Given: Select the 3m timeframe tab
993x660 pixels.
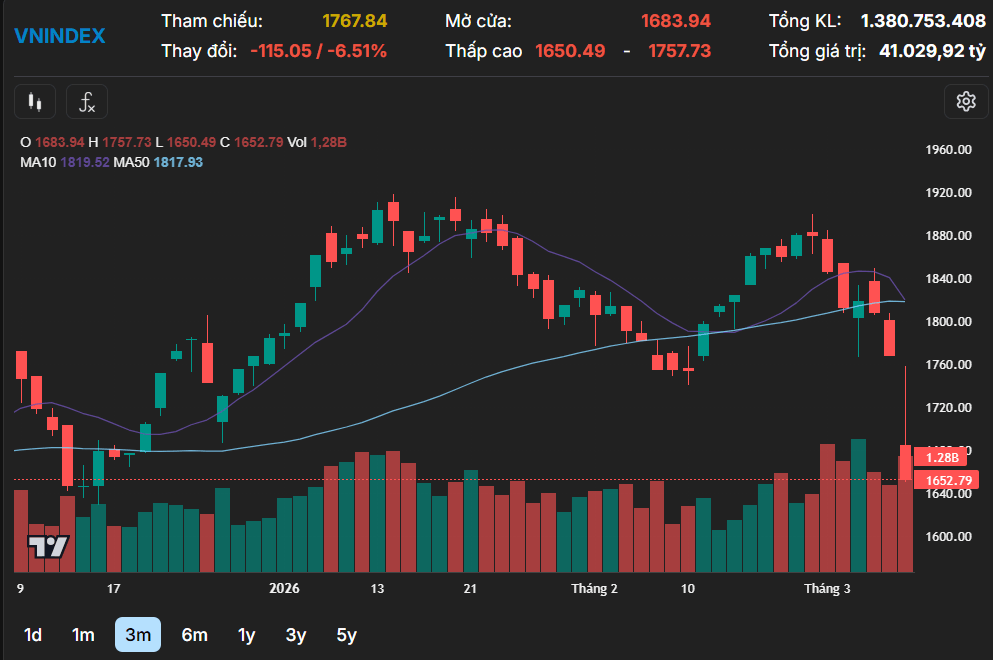Looking at the screenshot, I should [138, 635].
